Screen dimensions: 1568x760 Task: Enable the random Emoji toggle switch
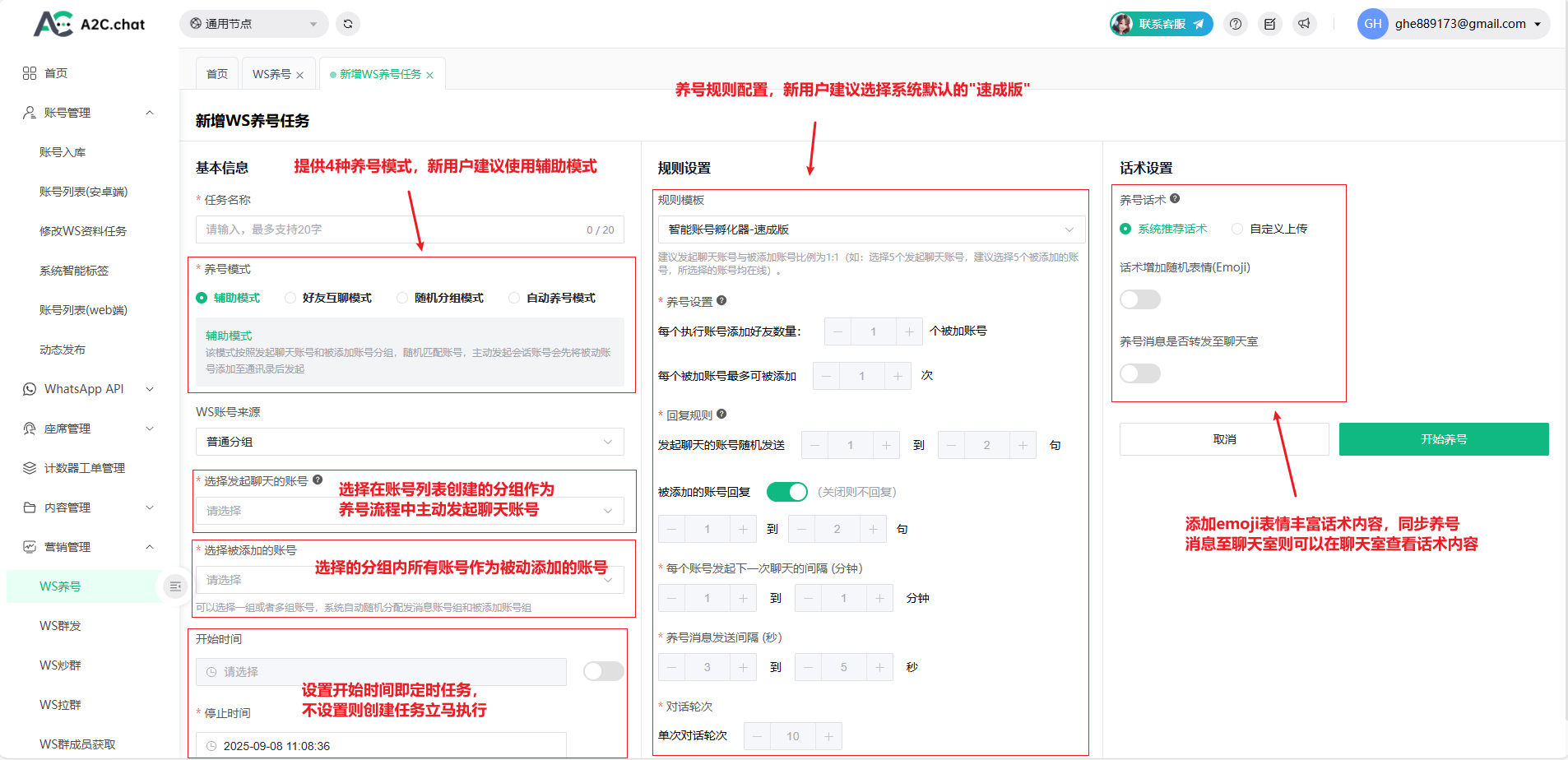coord(1140,299)
